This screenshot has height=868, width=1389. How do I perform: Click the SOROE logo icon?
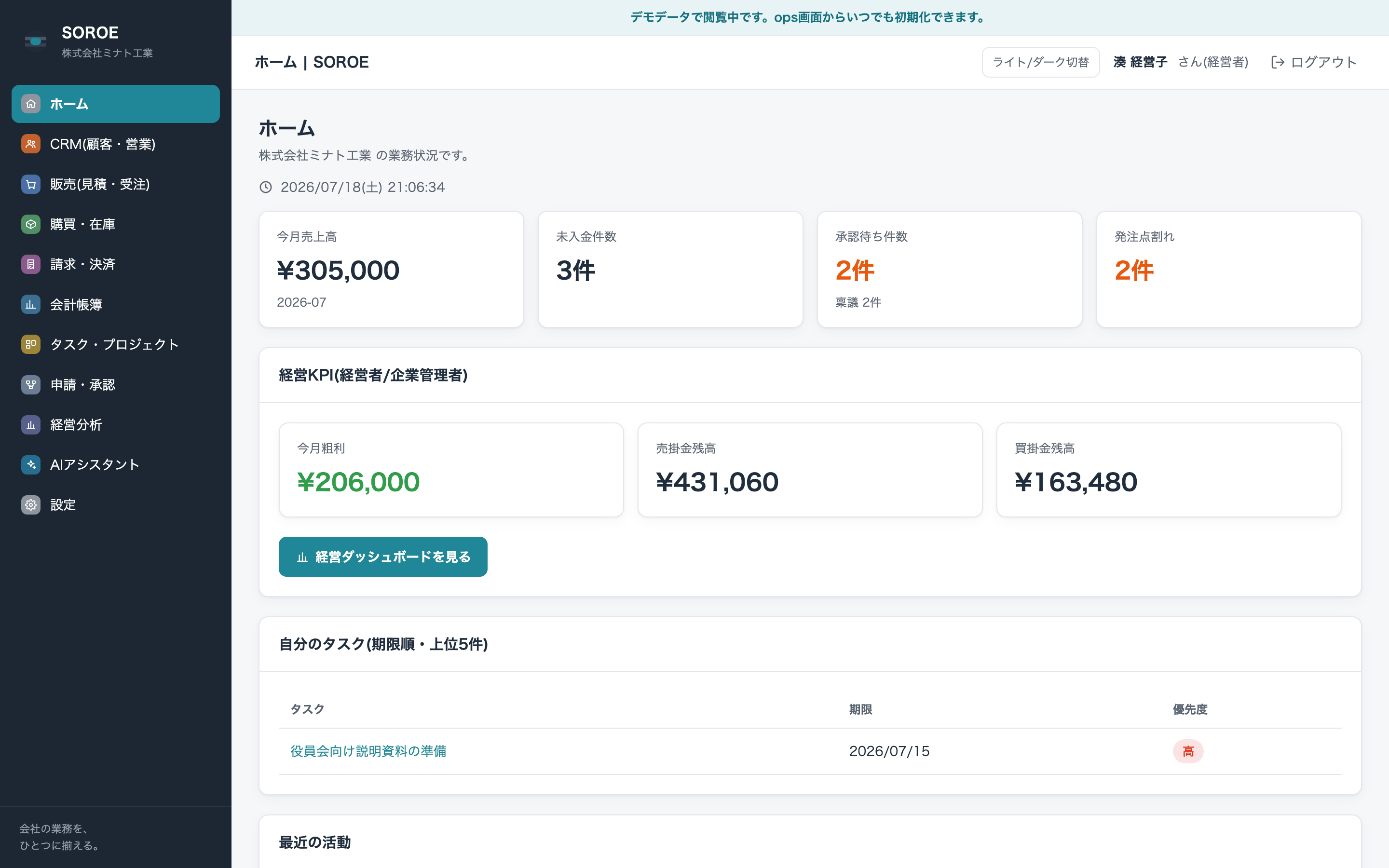(36, 41)
